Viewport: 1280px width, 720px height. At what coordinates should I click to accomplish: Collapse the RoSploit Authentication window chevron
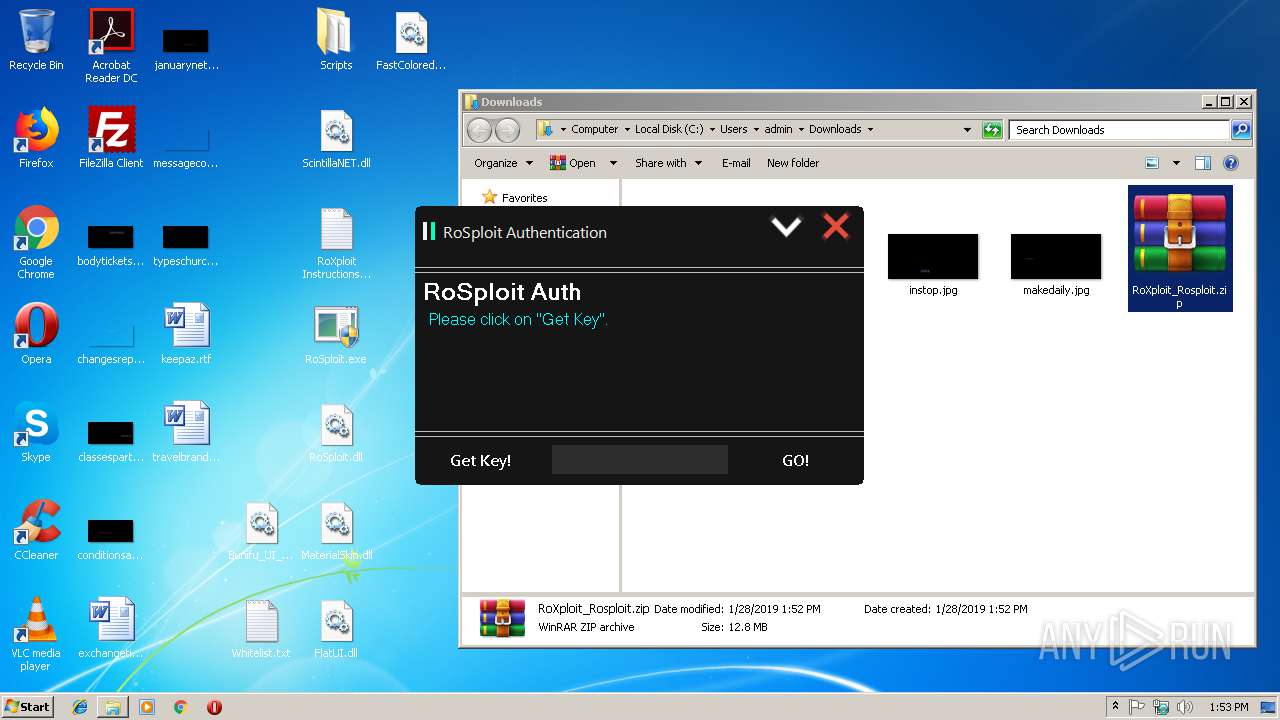coord(786,227)
